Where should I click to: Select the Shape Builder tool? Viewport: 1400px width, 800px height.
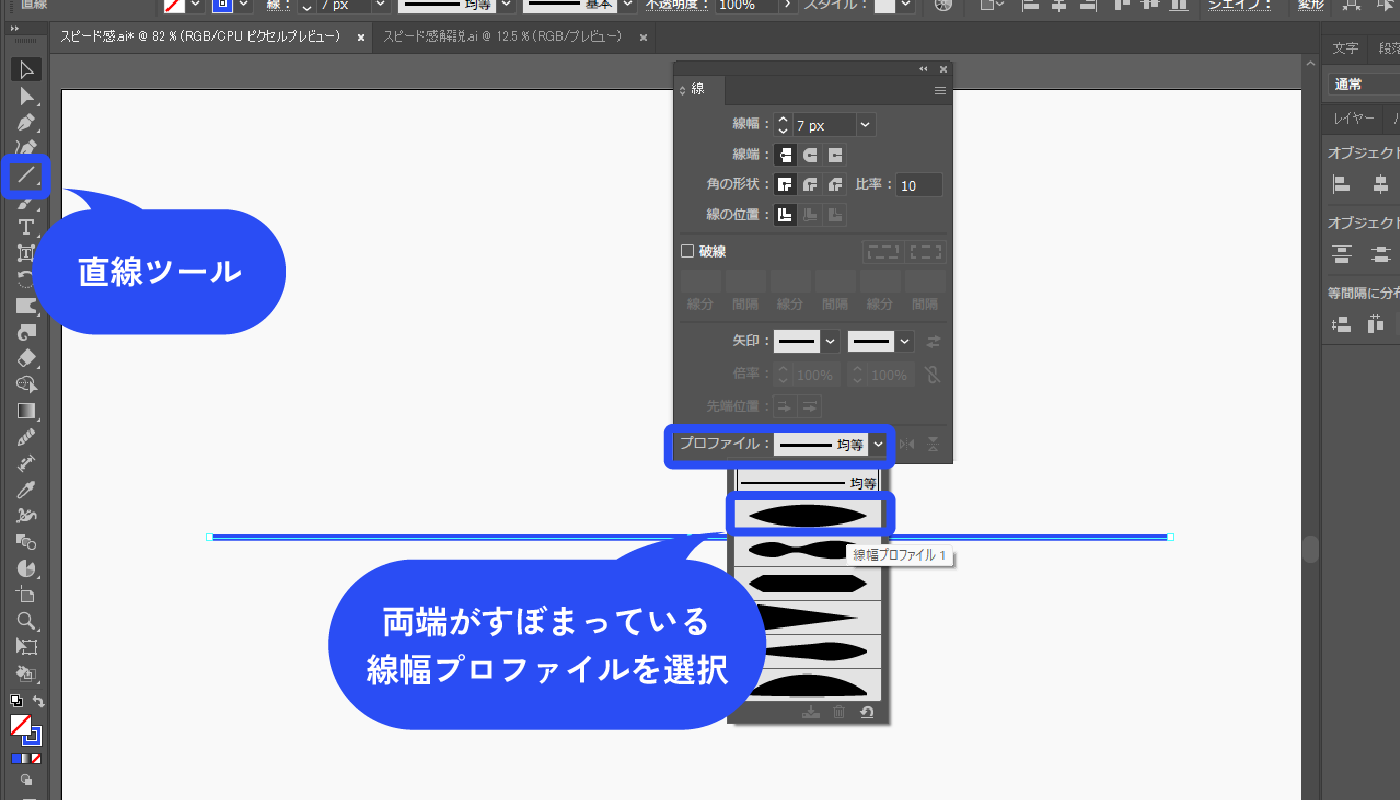(x=26, y=384)
